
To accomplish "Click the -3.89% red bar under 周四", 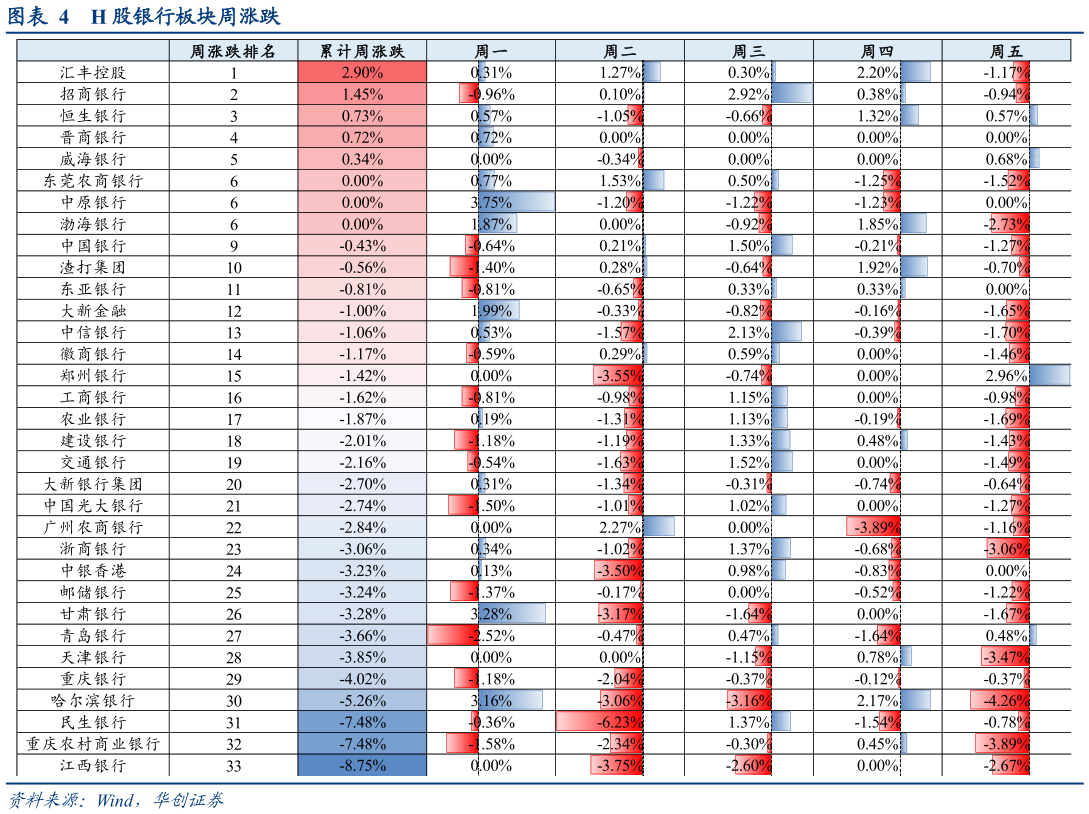I will (x=873, y=527).
